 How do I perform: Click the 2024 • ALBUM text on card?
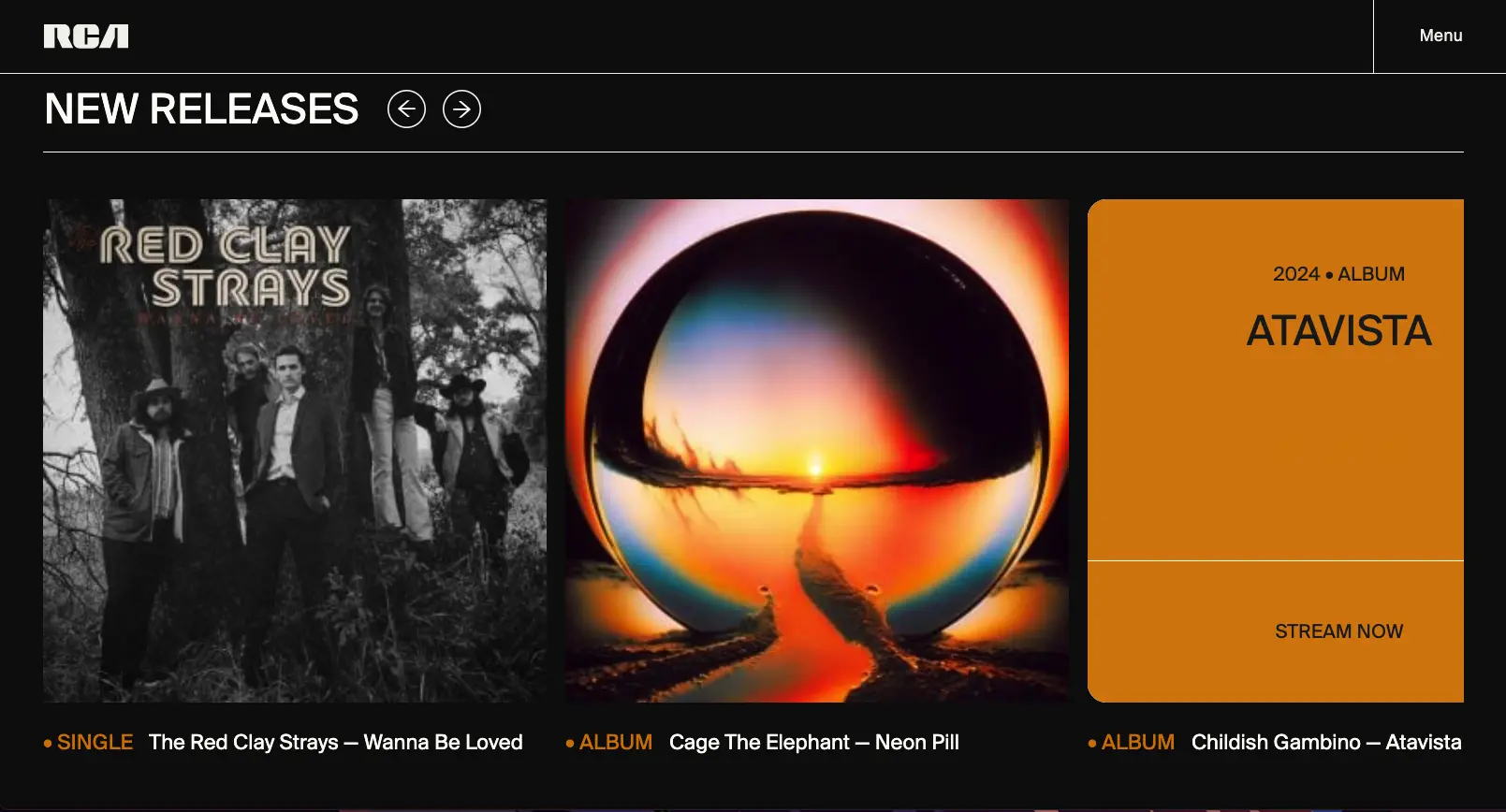tap(1338, 274)
